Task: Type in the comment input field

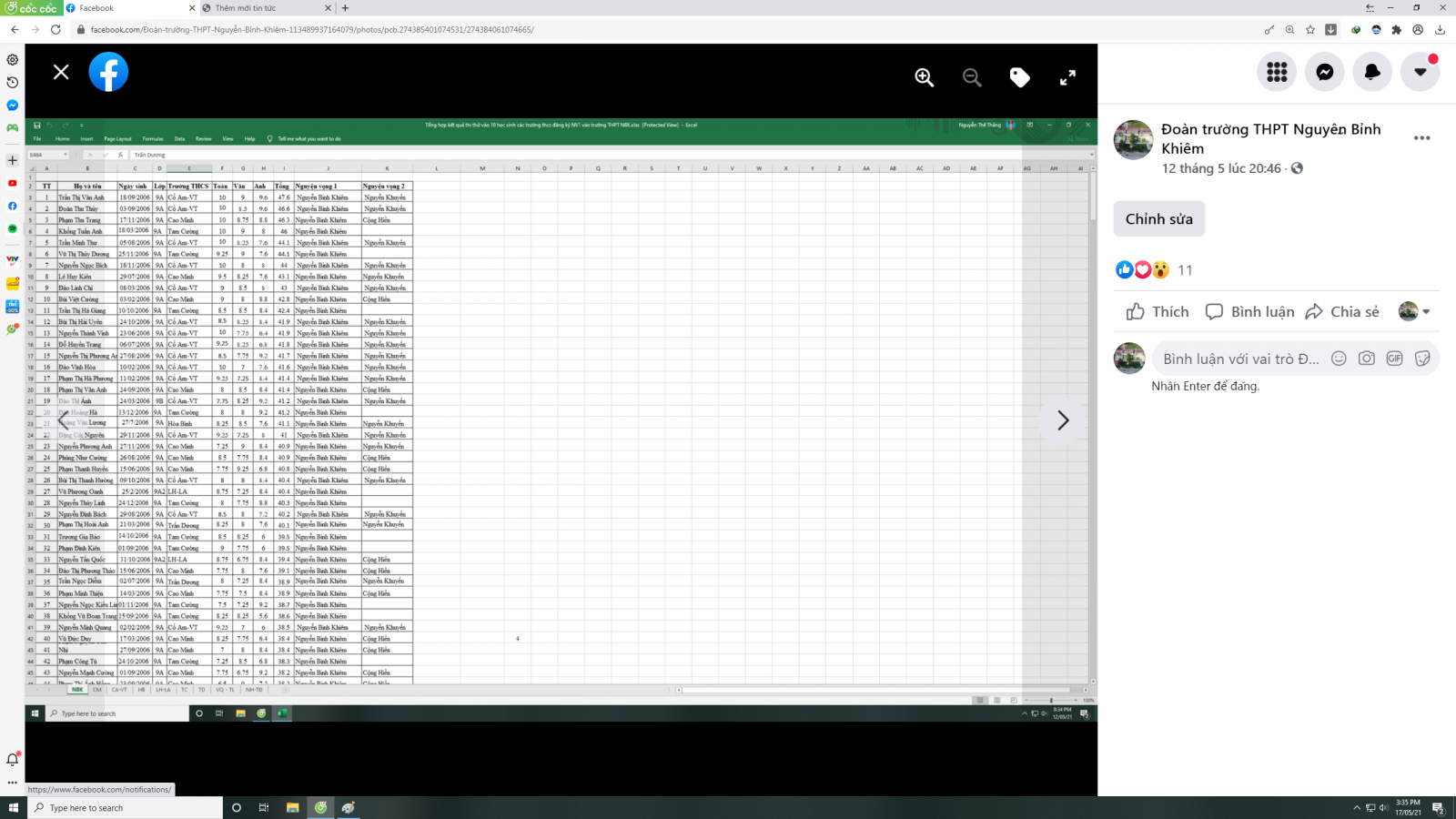Action: (1239, 359)
